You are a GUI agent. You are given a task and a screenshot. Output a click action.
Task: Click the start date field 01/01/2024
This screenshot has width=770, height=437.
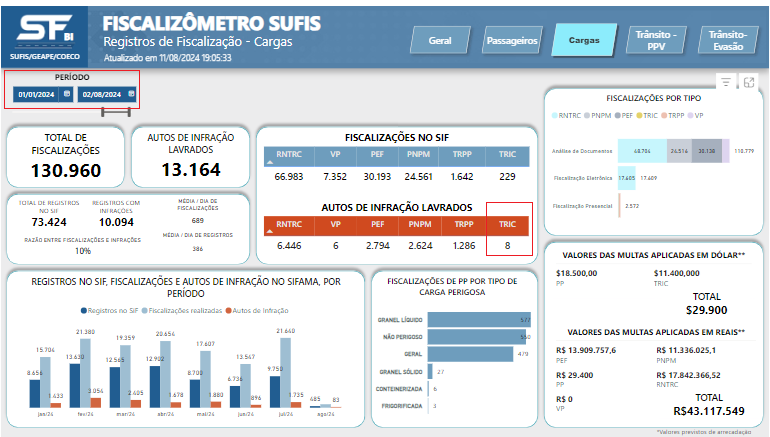point(35,94)
